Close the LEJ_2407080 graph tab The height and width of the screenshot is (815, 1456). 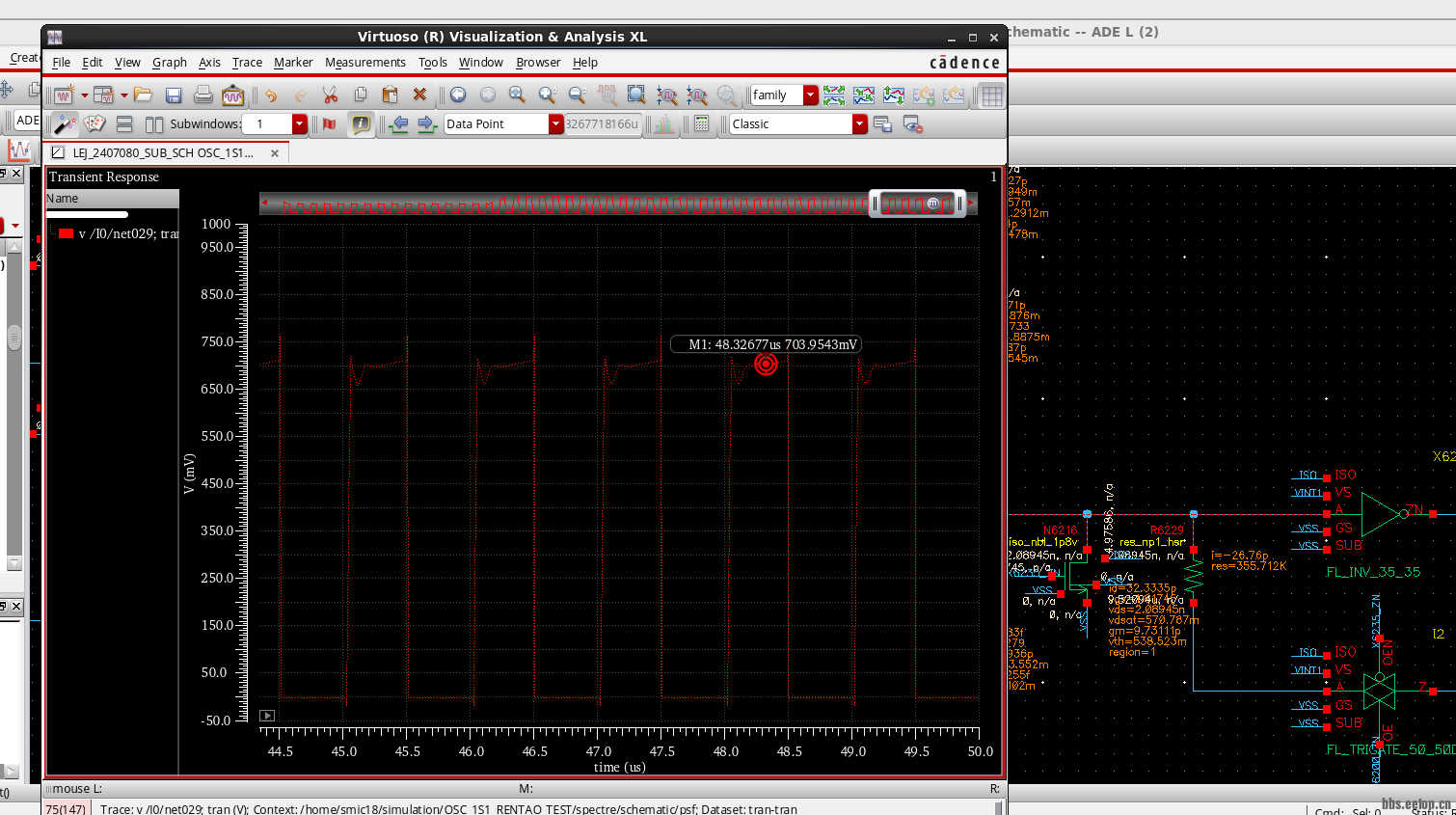(x=275, y=152)
